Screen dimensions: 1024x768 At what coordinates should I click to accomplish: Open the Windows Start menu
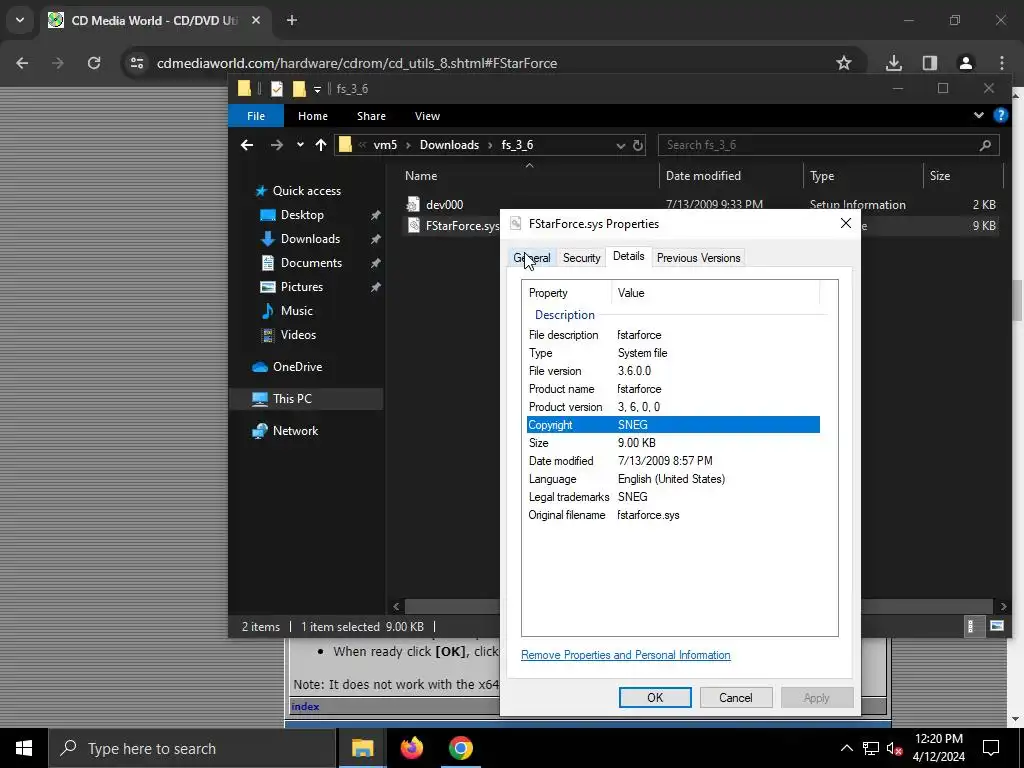click(x=24, y=748)
